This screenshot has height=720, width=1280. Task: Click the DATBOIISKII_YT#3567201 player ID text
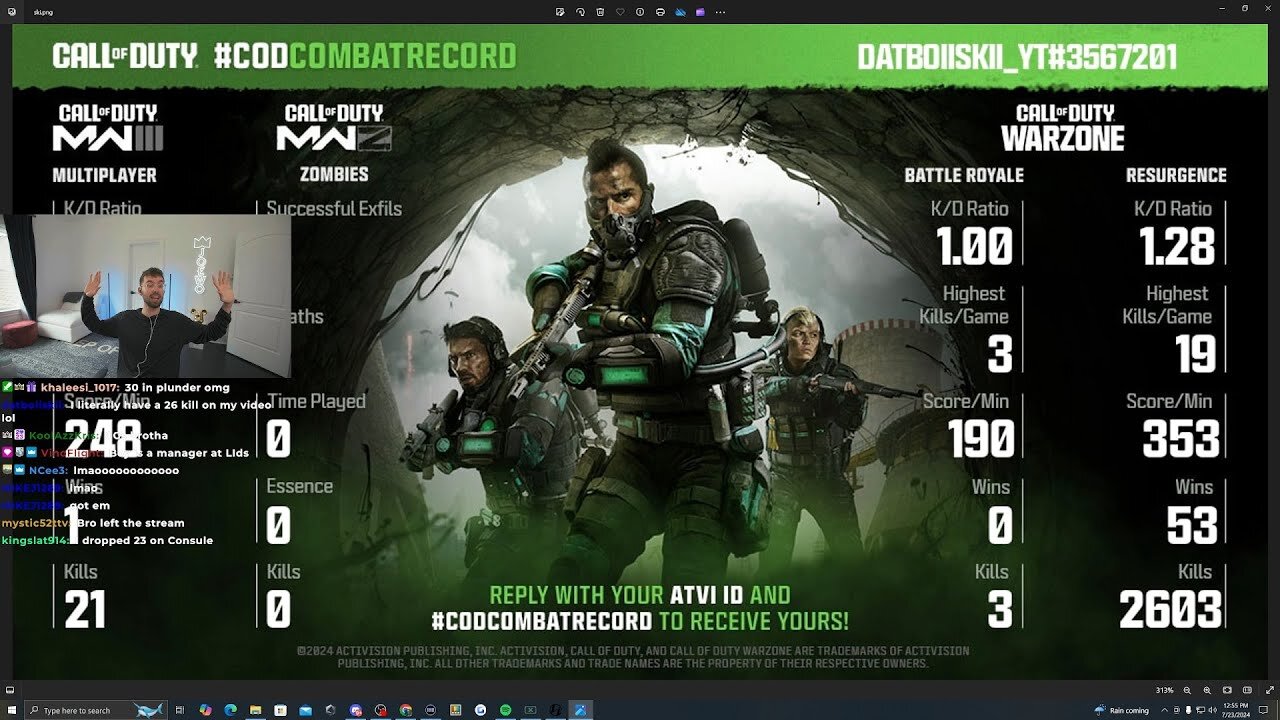coord(1017,57)
